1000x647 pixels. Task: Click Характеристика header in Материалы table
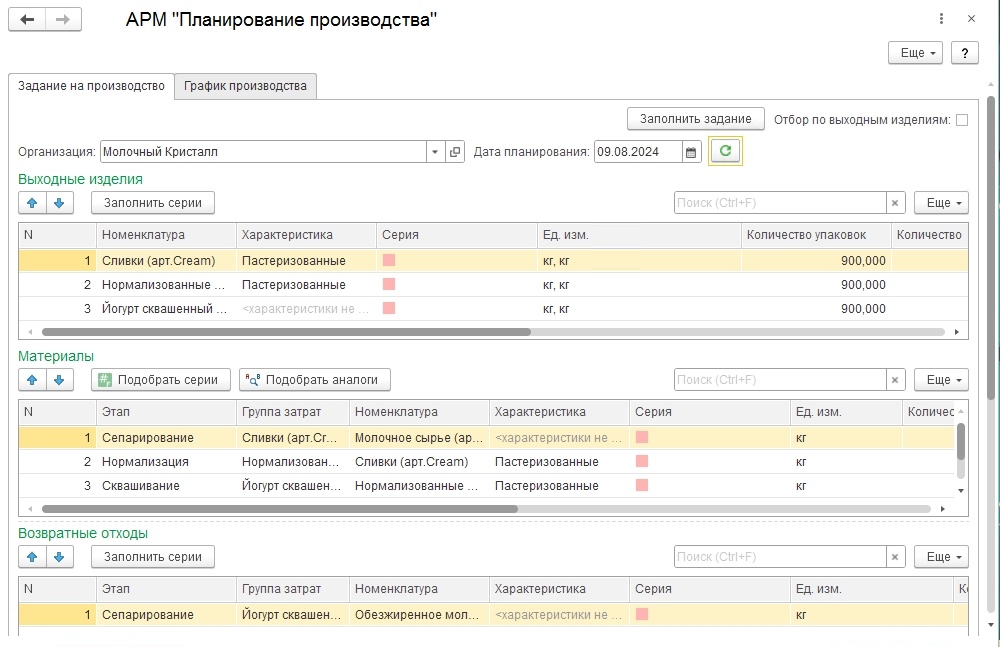[559, 412]
